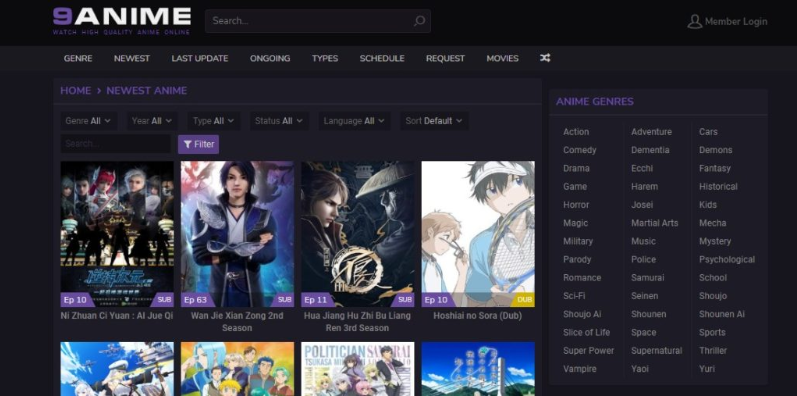The width and height of the screenshot is (797, 396).
Task: Select the Cars genre
Action: coord(708,132)
